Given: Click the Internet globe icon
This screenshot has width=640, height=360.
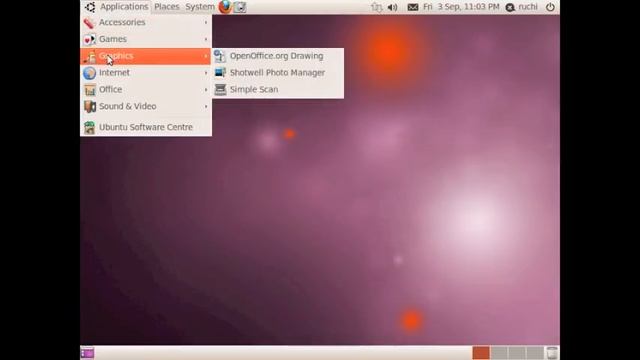Looking at the screenshot, I should coord(89,73).
